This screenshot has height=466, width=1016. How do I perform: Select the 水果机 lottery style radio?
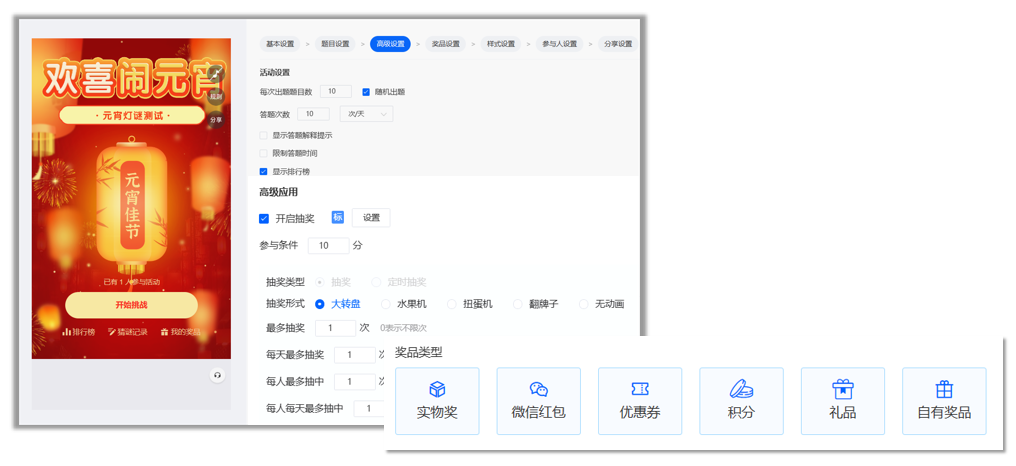tap(386, 304)
